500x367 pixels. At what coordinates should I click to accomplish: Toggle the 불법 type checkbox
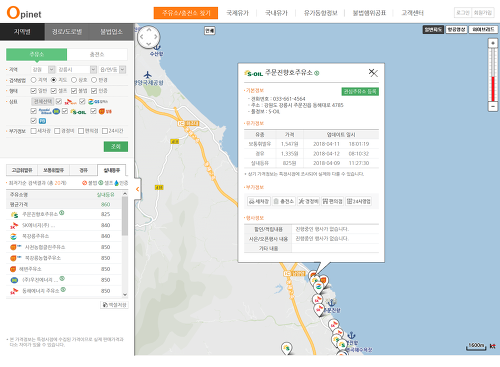tap(74, 91)
